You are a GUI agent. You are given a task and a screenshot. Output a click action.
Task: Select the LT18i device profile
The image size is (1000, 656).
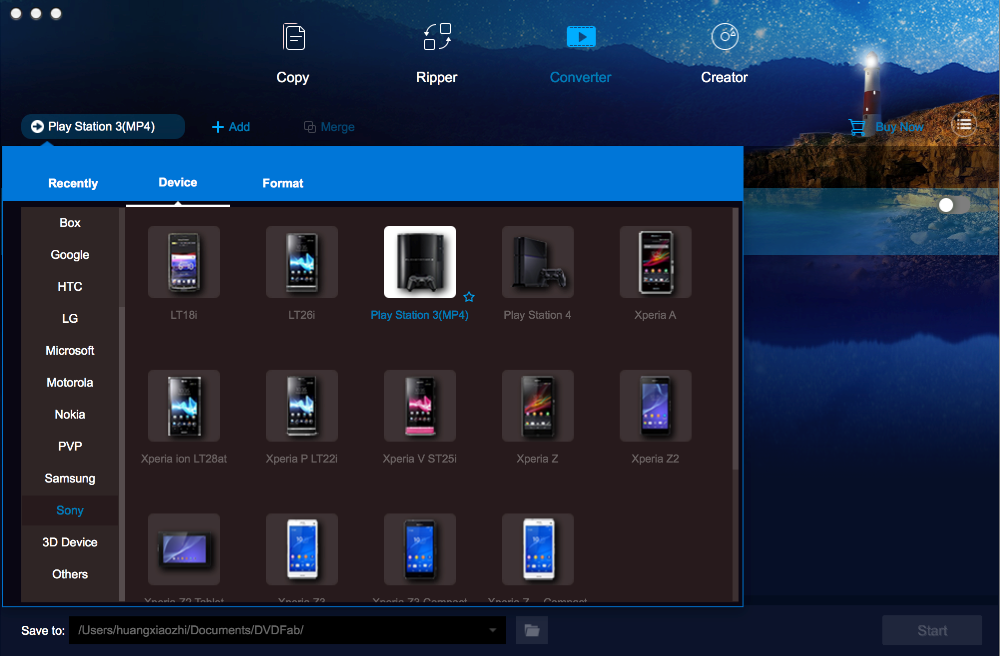[x=184, y=262]
